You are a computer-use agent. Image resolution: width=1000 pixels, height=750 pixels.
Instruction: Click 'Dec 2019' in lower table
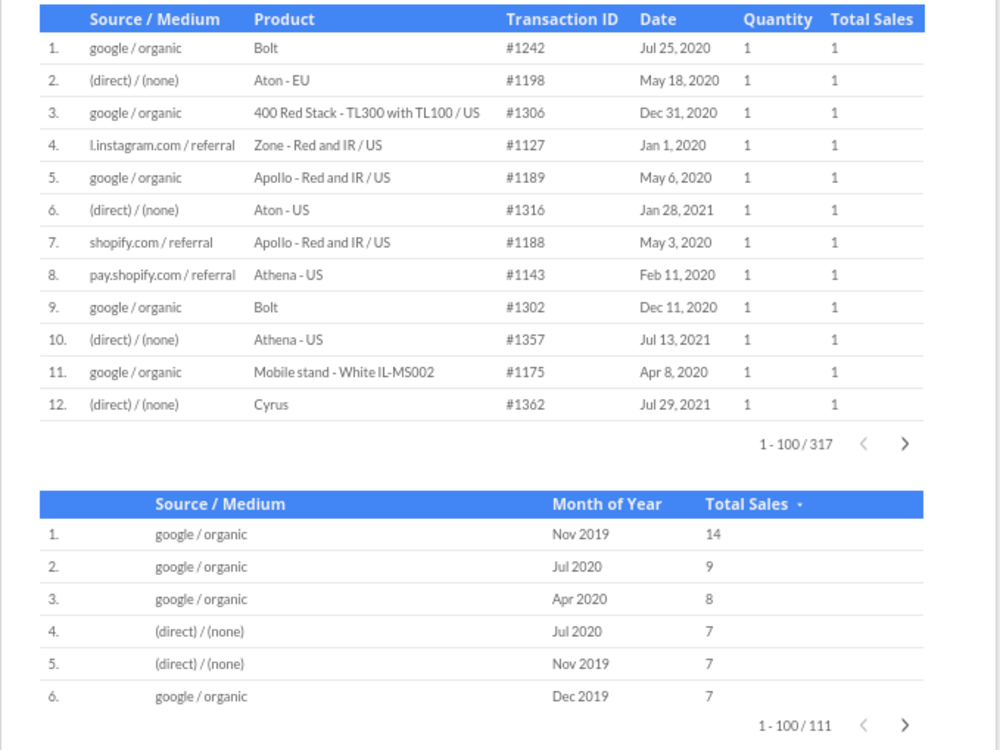pos(580,696)
